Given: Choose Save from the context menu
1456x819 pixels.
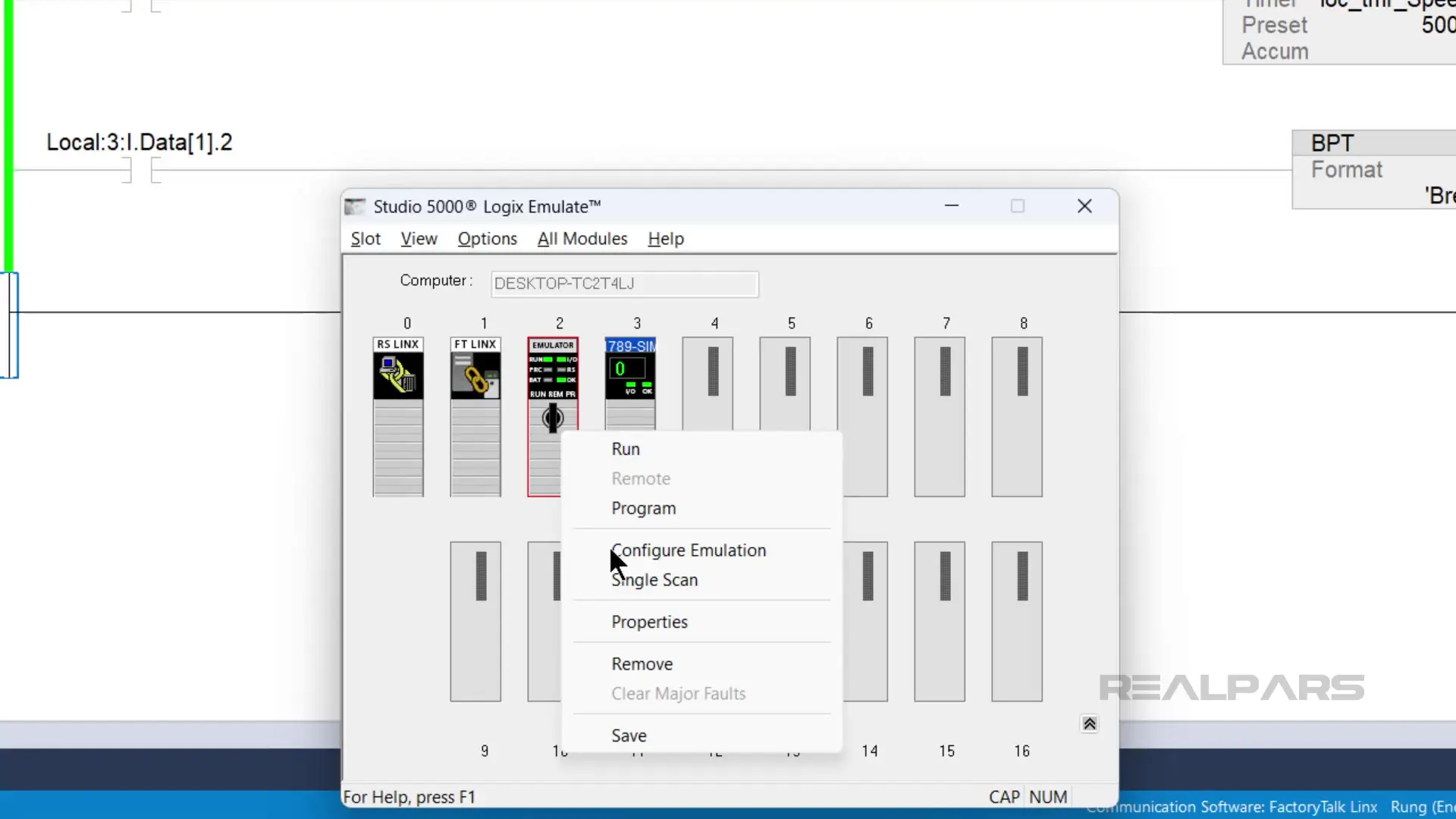Looking at the screenshot, I should [x=701, y=736].
